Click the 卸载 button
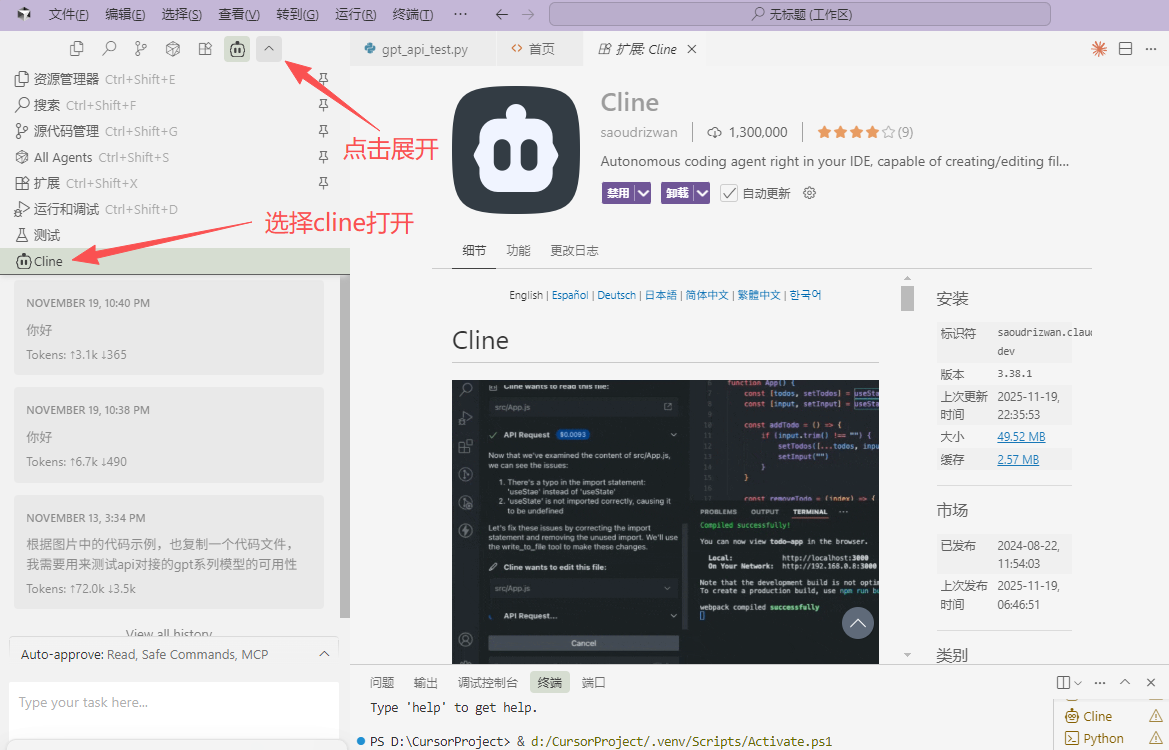1169x750 pixels. [x=677, y=193]
